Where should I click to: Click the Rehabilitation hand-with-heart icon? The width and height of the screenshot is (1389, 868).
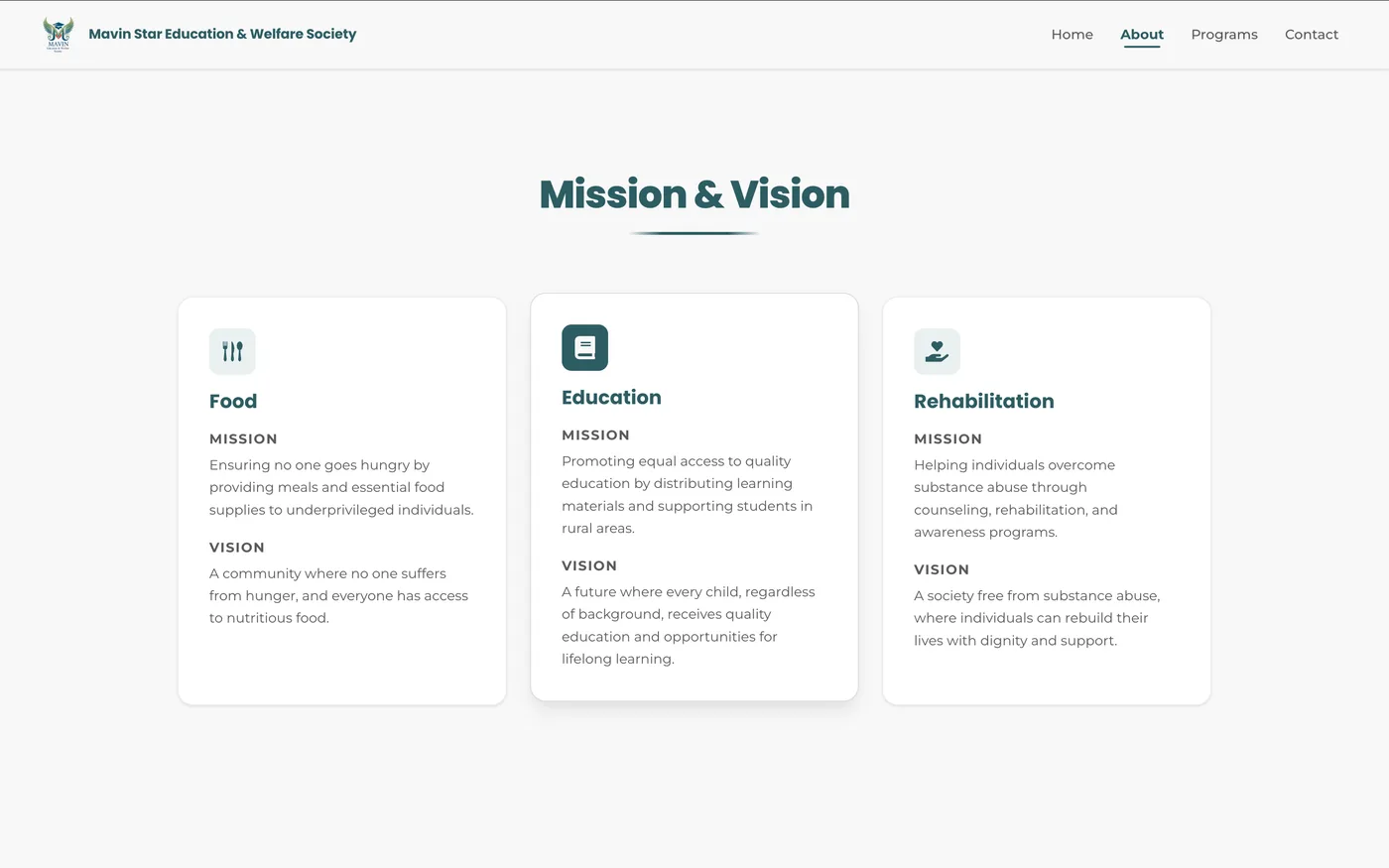pyautogui.click(x=937, y=351)
